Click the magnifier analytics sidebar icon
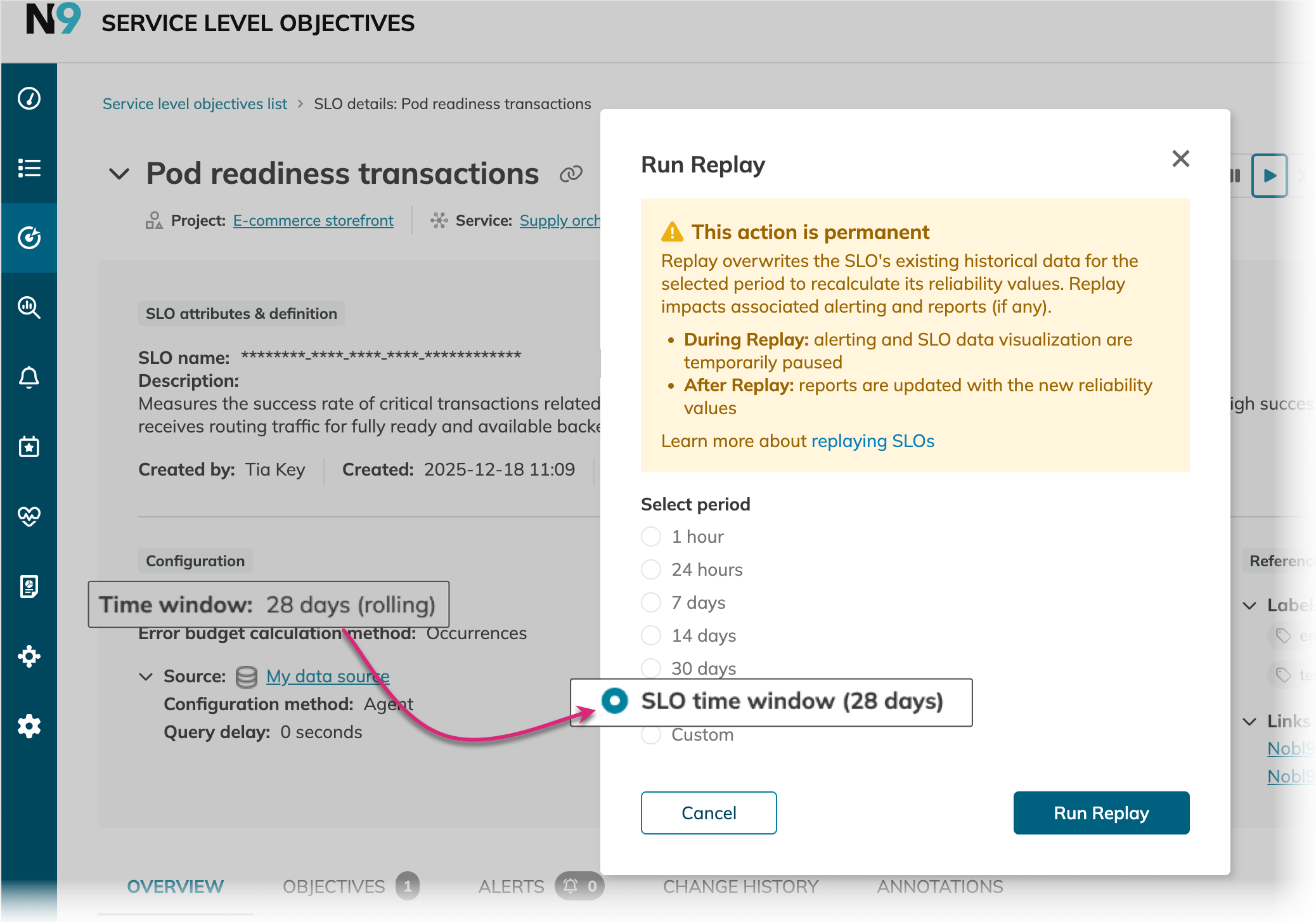Image resolution: width=1316 pixels, height=922 pixels. tap(29, 308)
